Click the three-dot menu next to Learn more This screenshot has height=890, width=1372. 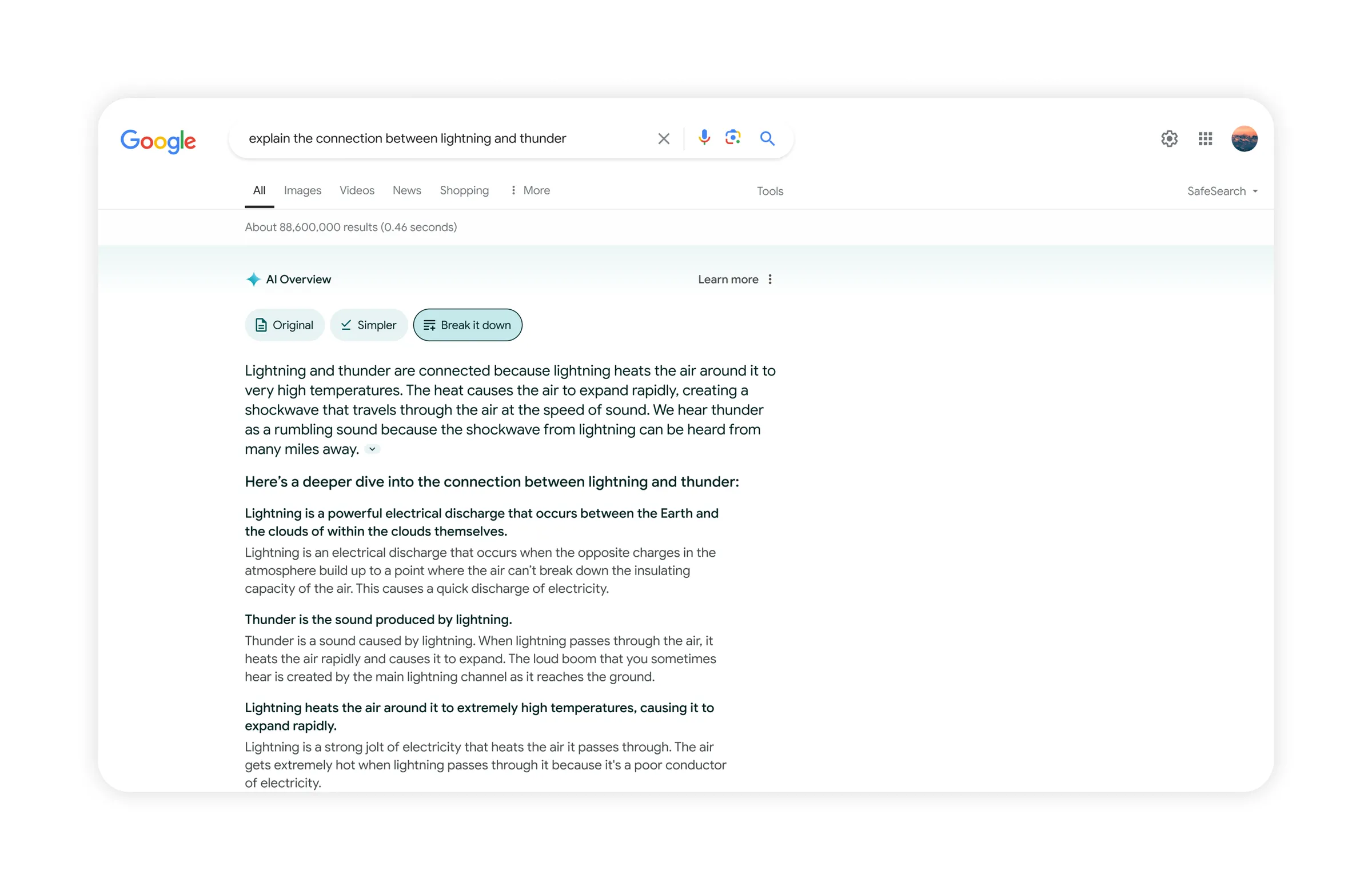tap(772, 279)
